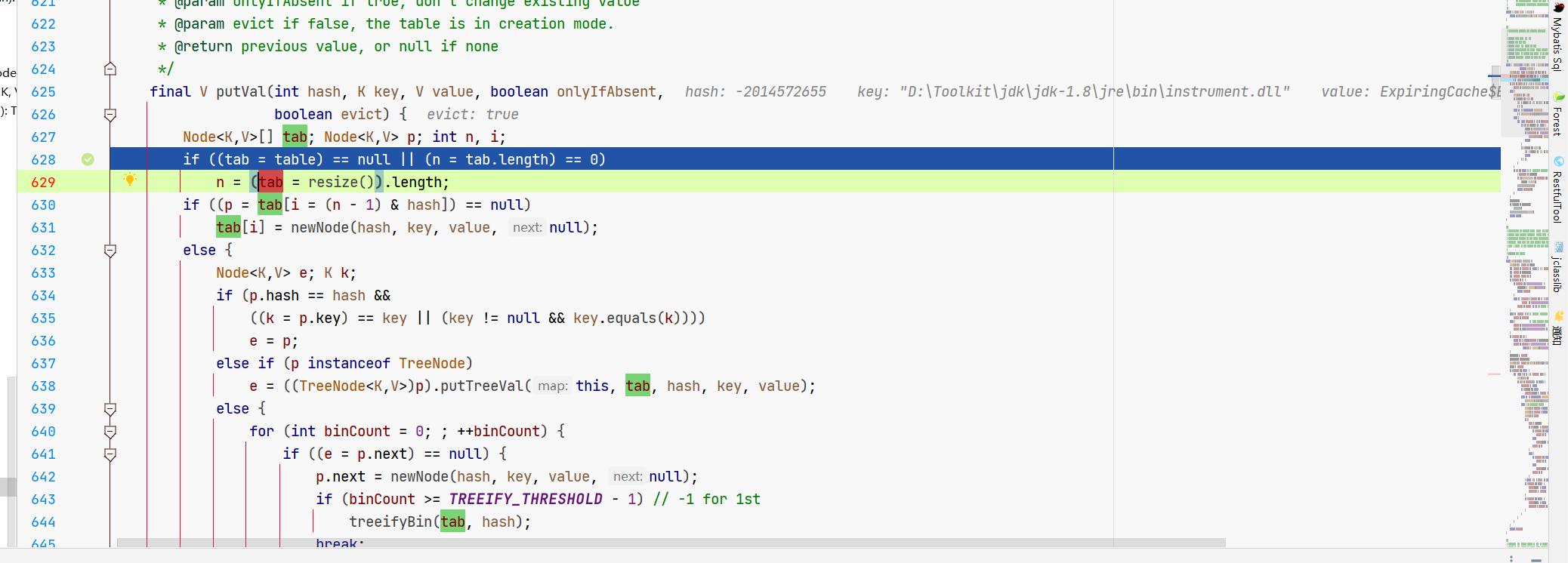This screenshot has width=1568, height=563.
Task: Click the inline debug value 'hash: -2014572655'
Action: 755,91
